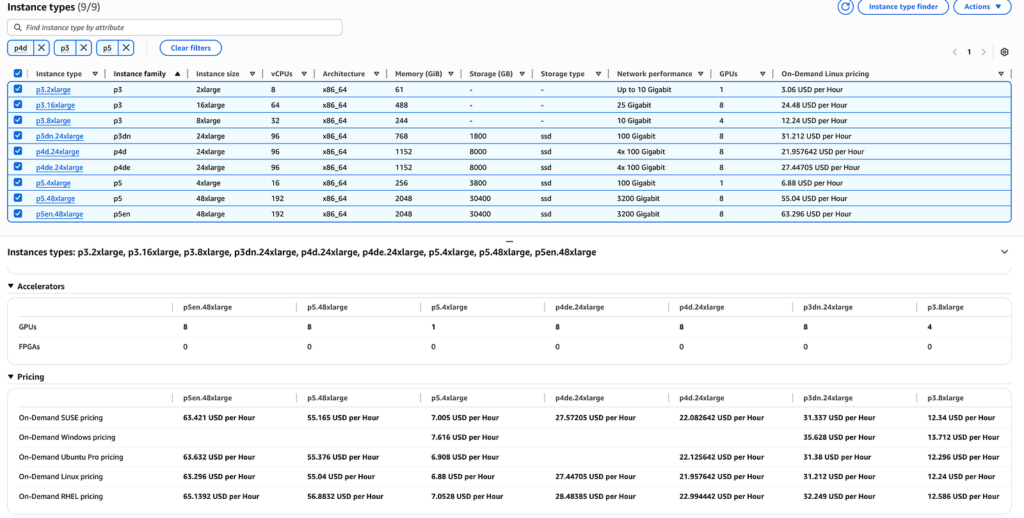
Task: Sort by Network performance column arrow
Action: 701,74
